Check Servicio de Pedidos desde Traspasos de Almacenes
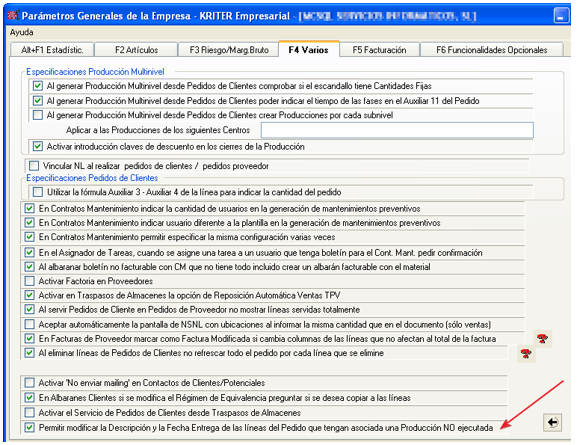Screen dimensions: 577x445 point(29,413)
